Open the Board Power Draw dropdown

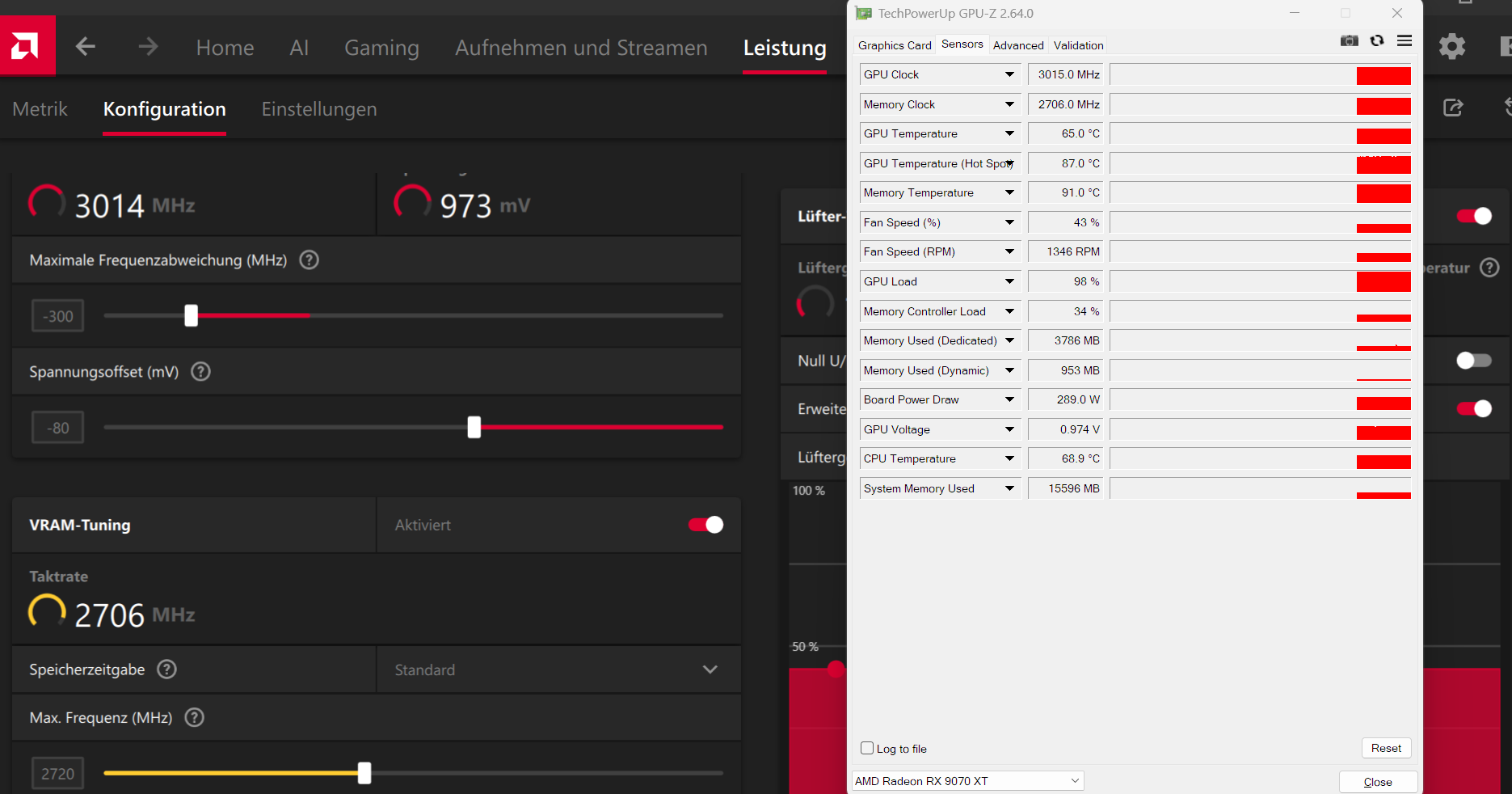click(x=1009, y=399)
